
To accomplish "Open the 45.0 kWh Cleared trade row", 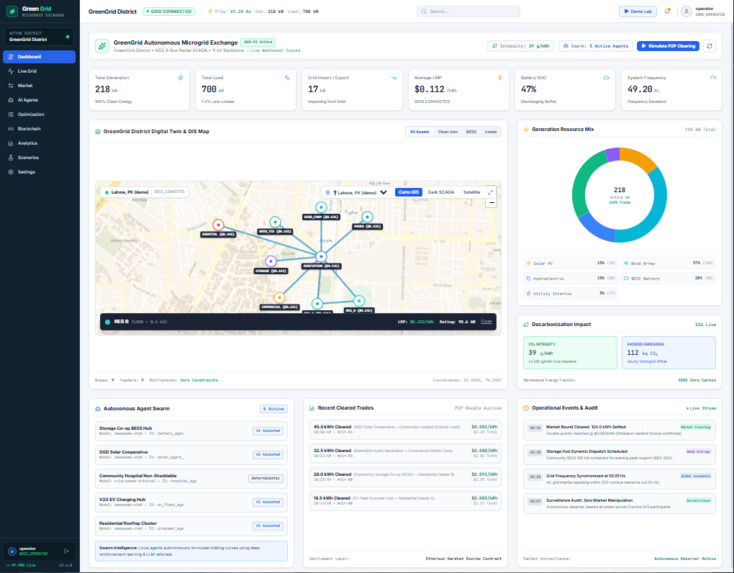I will point(405,429).
